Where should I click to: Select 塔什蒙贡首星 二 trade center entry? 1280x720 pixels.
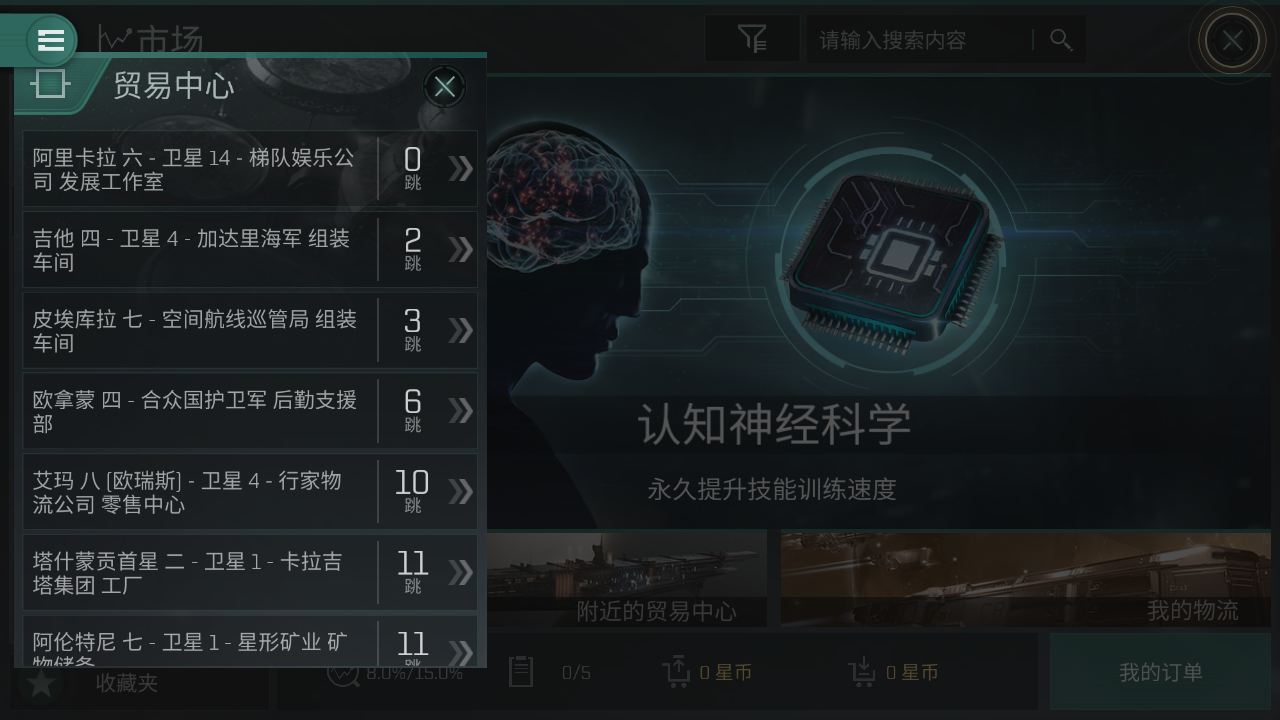[x=250, y=573]
